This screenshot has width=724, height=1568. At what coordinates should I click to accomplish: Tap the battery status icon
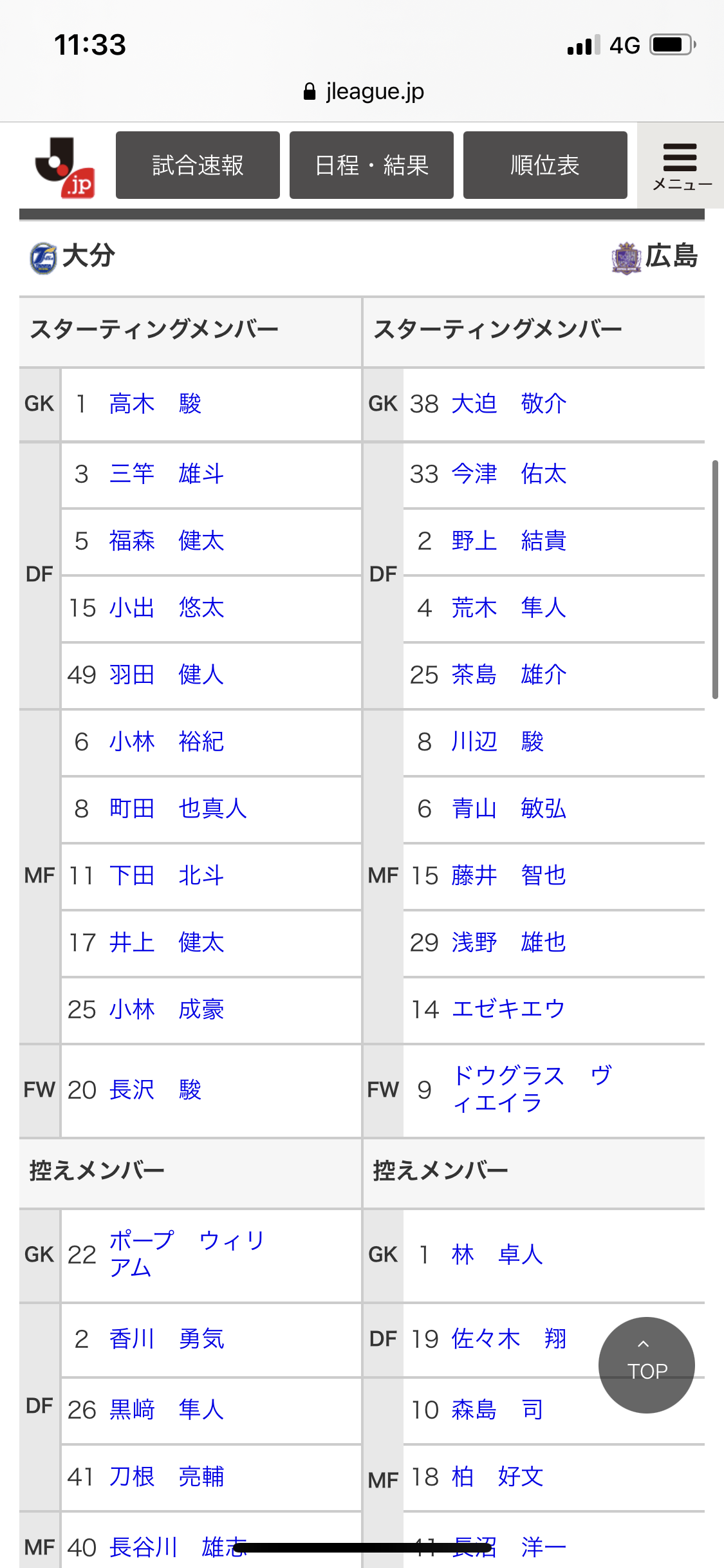tap(673, 45)
